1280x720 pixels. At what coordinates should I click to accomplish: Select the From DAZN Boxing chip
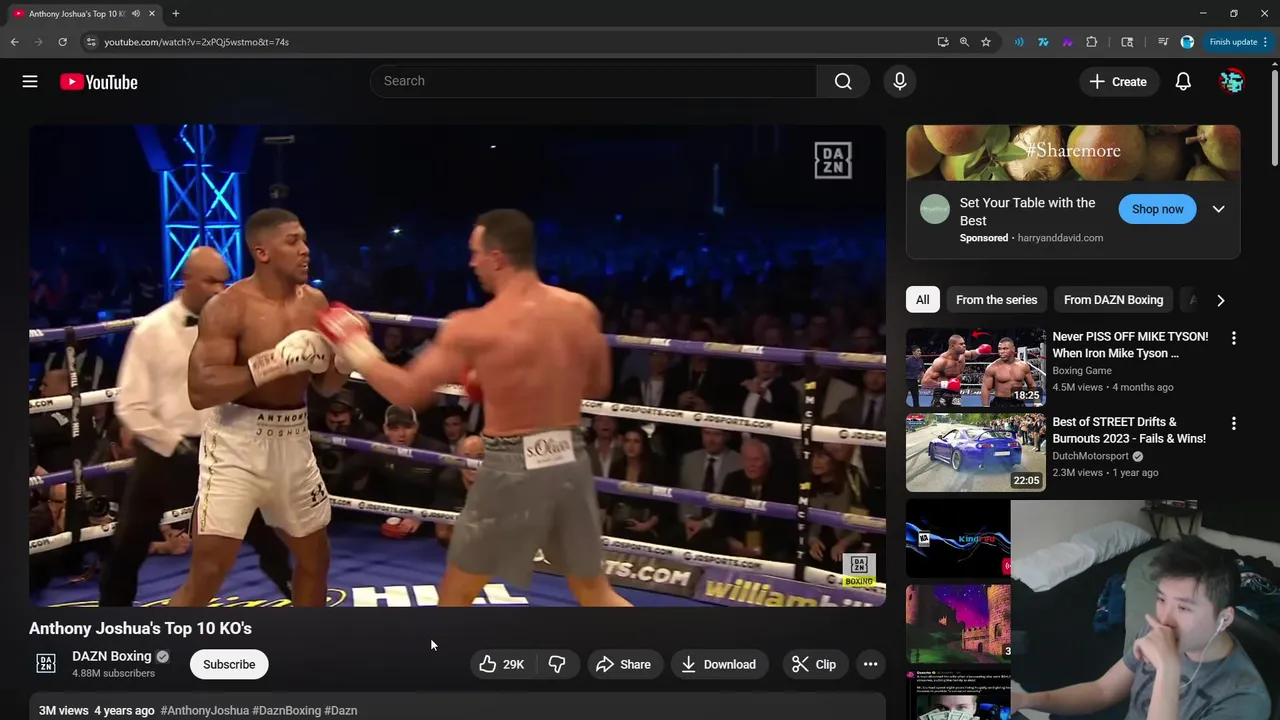[x=1113, y=300]
